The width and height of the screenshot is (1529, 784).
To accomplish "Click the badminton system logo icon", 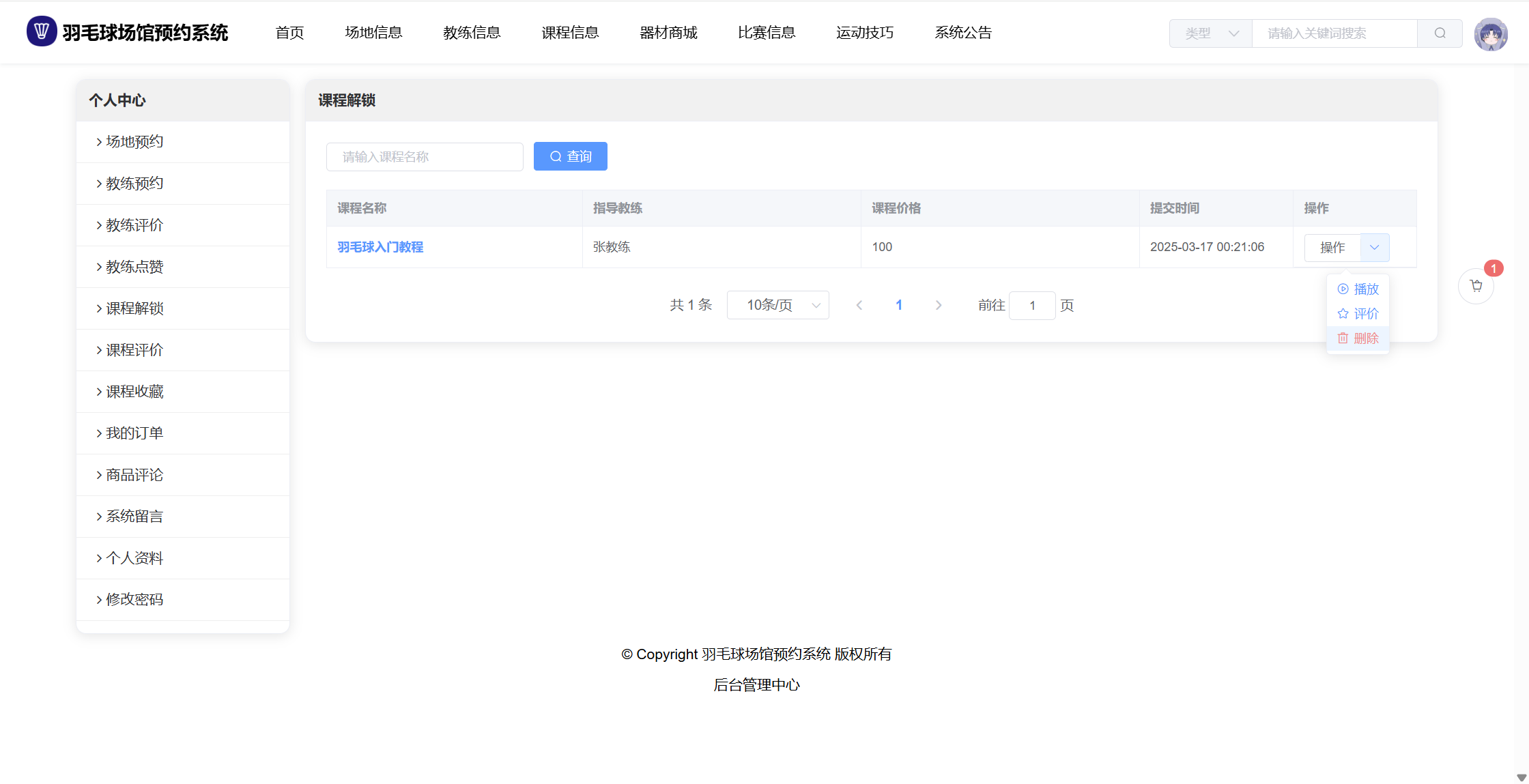I will pyautogui.click(x=41, y=31).
